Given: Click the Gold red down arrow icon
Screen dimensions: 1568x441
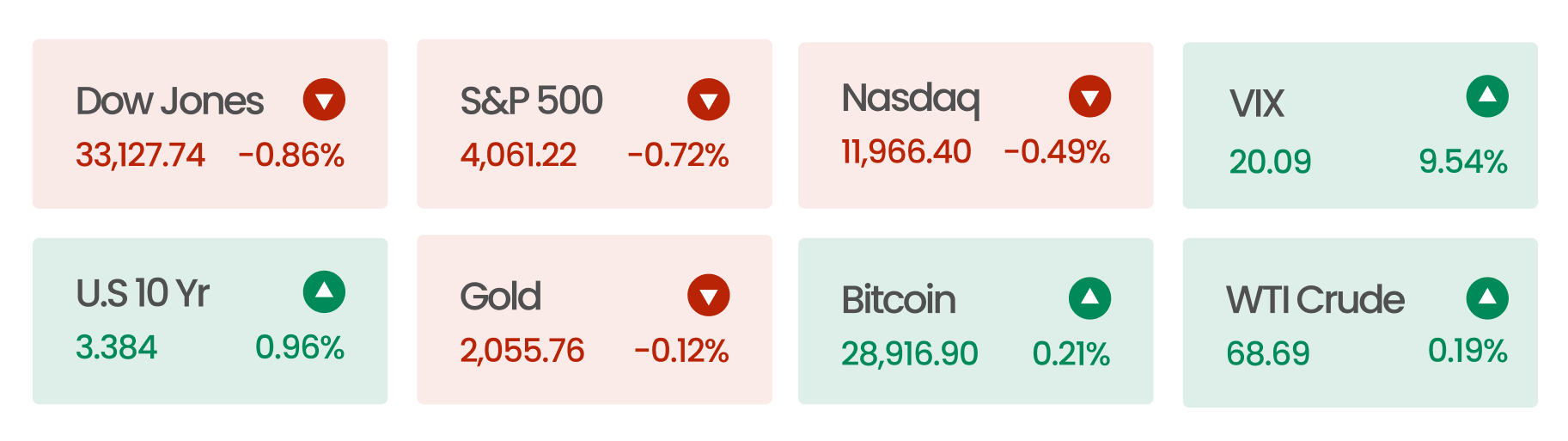Looking at the screenshot, I should [708, 296].
